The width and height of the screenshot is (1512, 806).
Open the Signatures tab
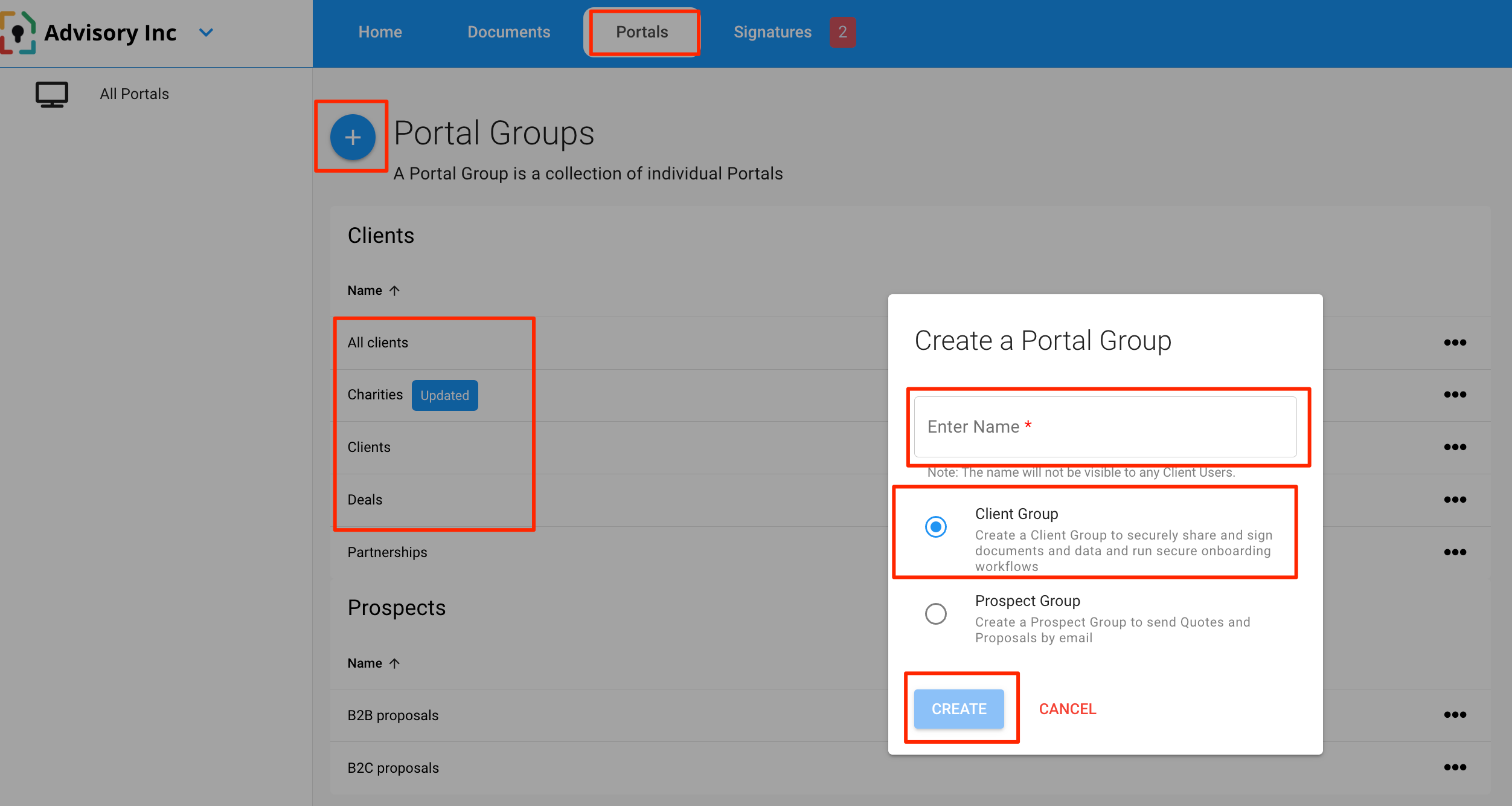pyautogui.click(x=772, y=32)
